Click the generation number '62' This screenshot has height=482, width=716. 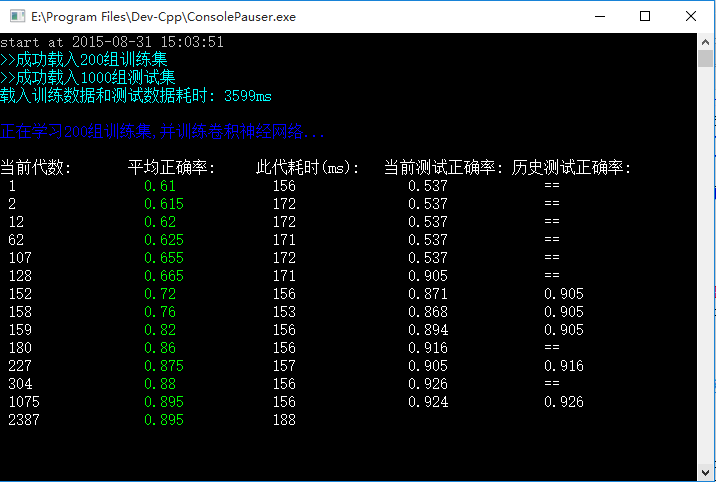16,240
